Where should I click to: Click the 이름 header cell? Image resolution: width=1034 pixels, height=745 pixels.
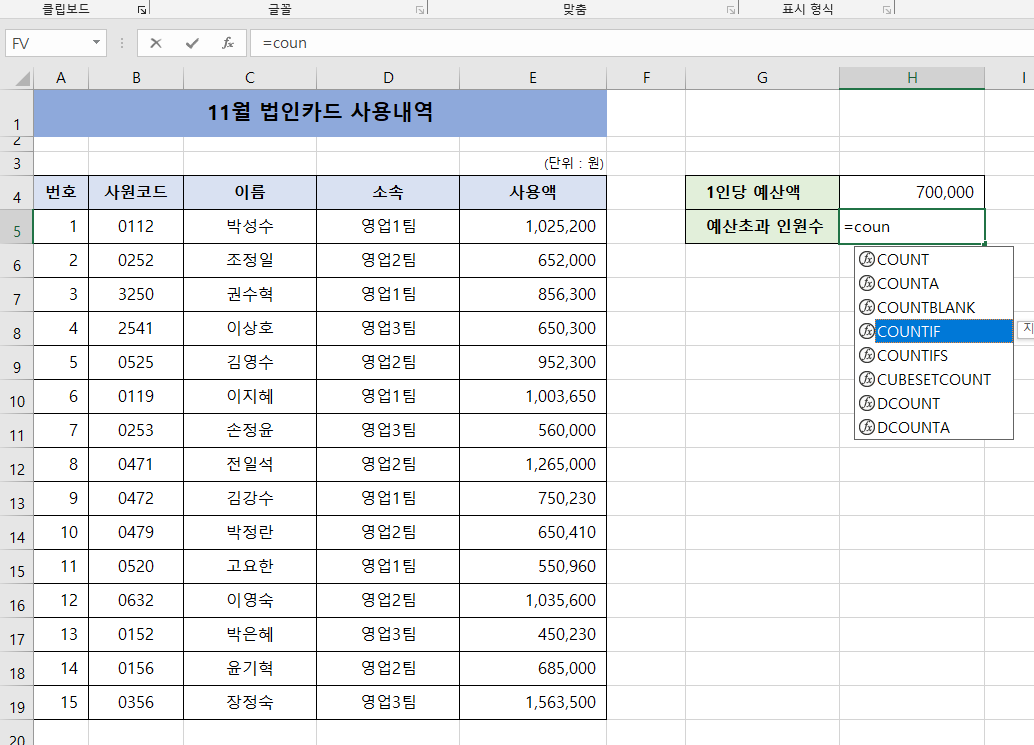tap(250, 193)
